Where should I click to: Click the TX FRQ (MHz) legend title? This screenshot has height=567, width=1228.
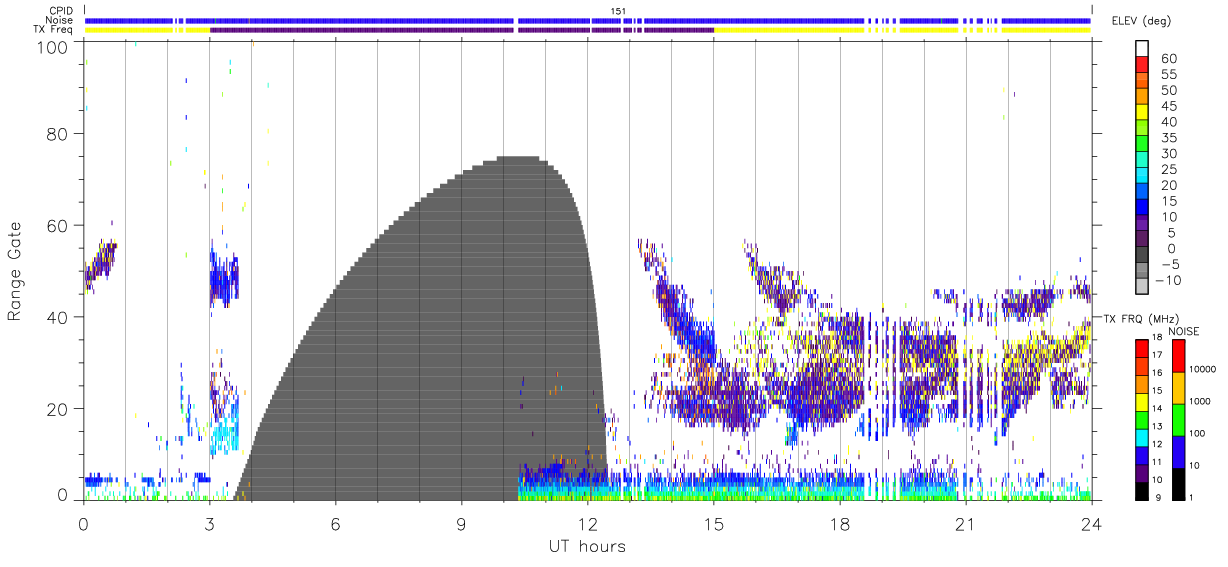click(x=1139, y=318)
